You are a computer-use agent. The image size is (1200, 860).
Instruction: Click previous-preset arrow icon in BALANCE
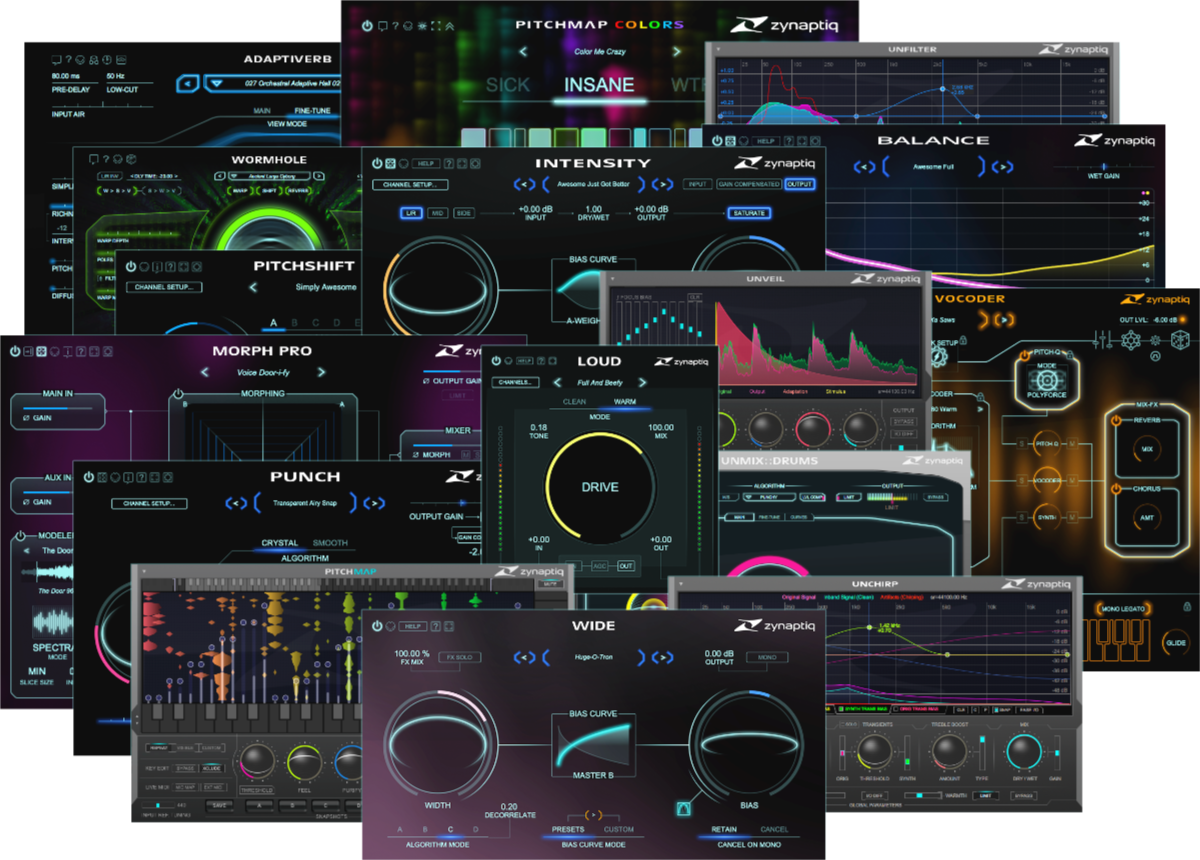[867, 166]
